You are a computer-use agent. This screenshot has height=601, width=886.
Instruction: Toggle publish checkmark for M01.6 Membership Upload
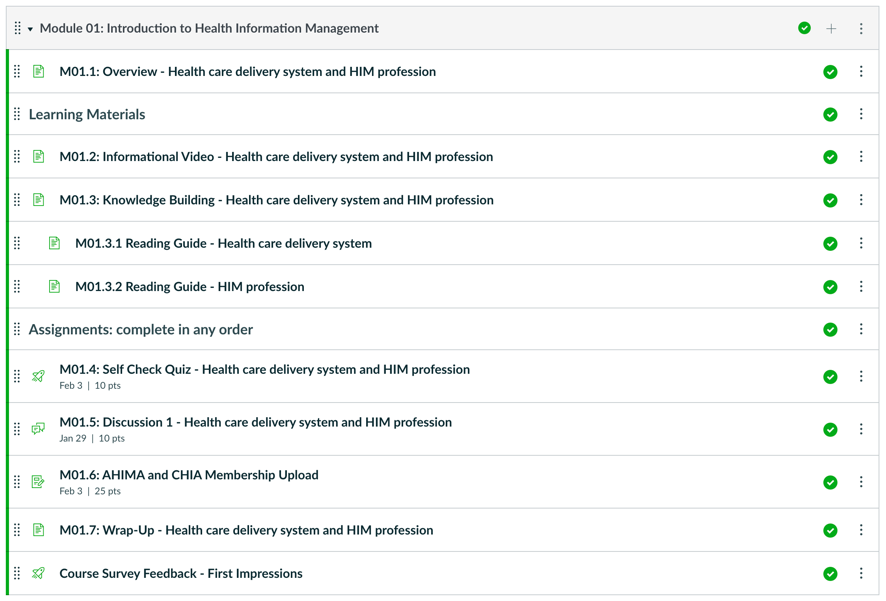(x=830, y=482)
